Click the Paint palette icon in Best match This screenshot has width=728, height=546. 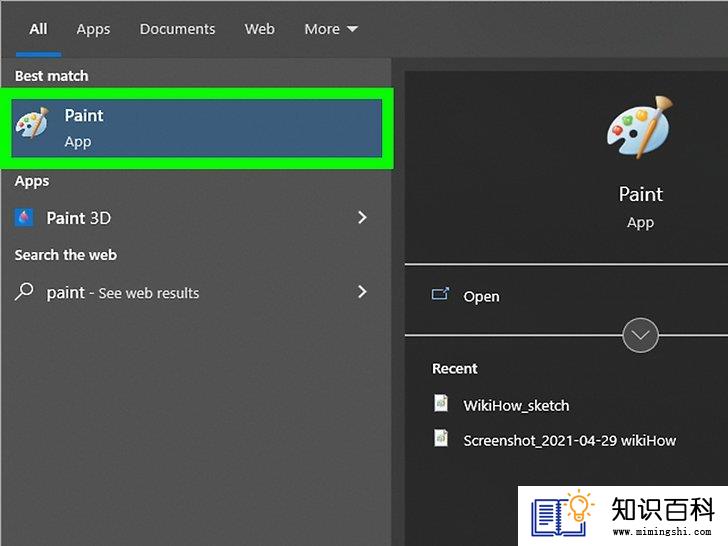(32, 123)
